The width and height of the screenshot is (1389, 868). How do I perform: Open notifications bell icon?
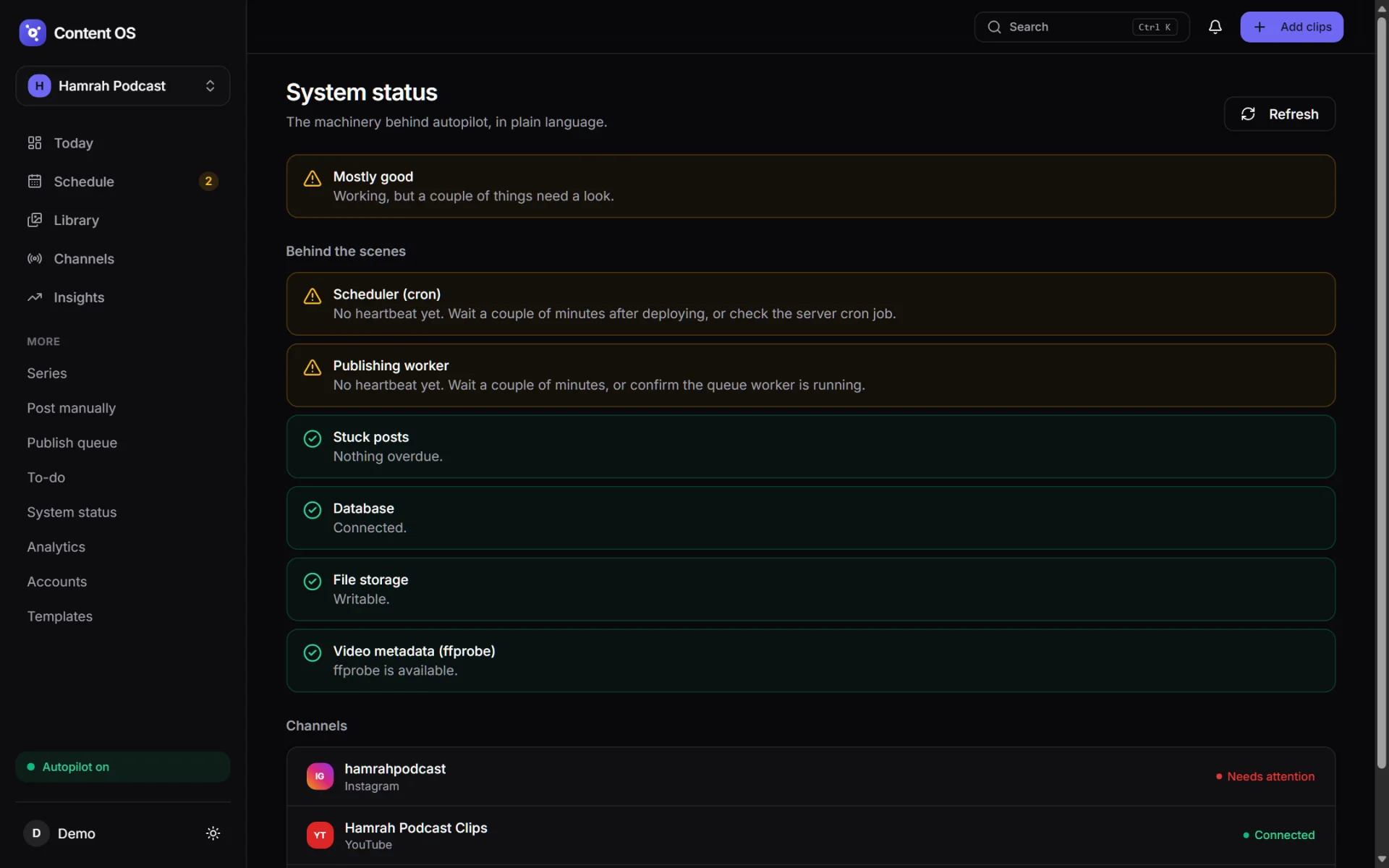pos(1215,27)
